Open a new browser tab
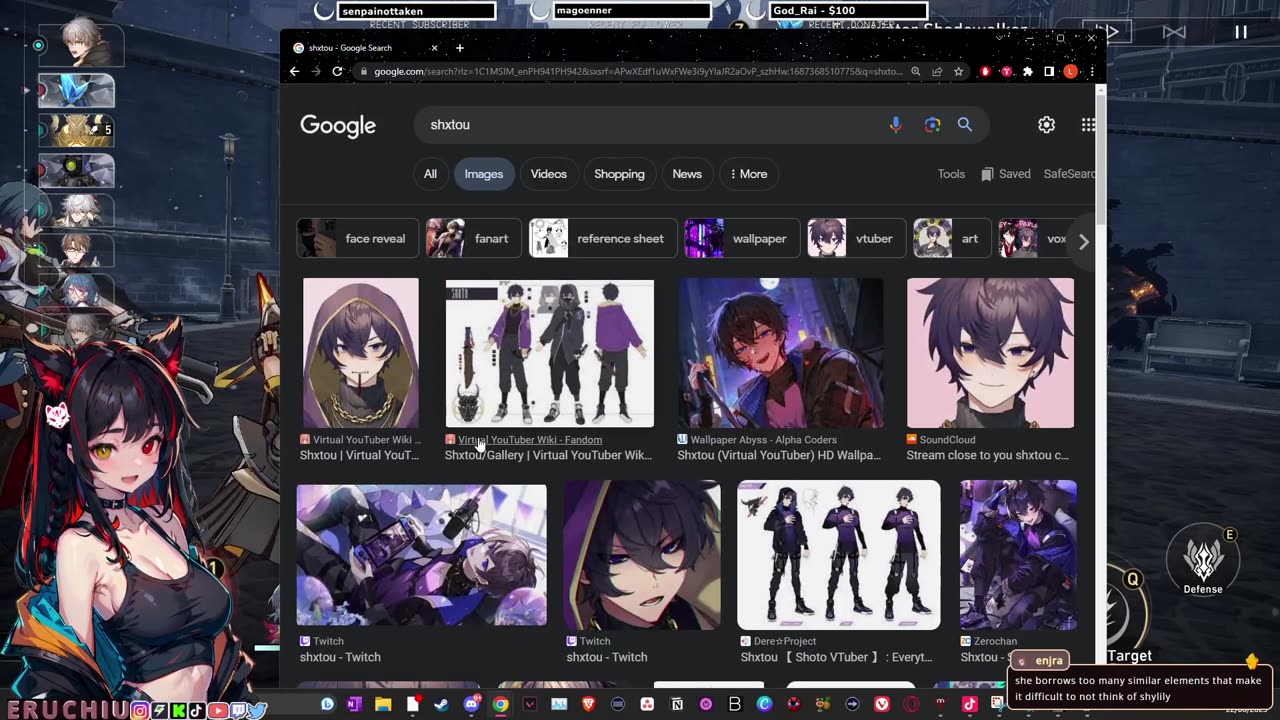1280x720 pixels. tap(460, 48)
